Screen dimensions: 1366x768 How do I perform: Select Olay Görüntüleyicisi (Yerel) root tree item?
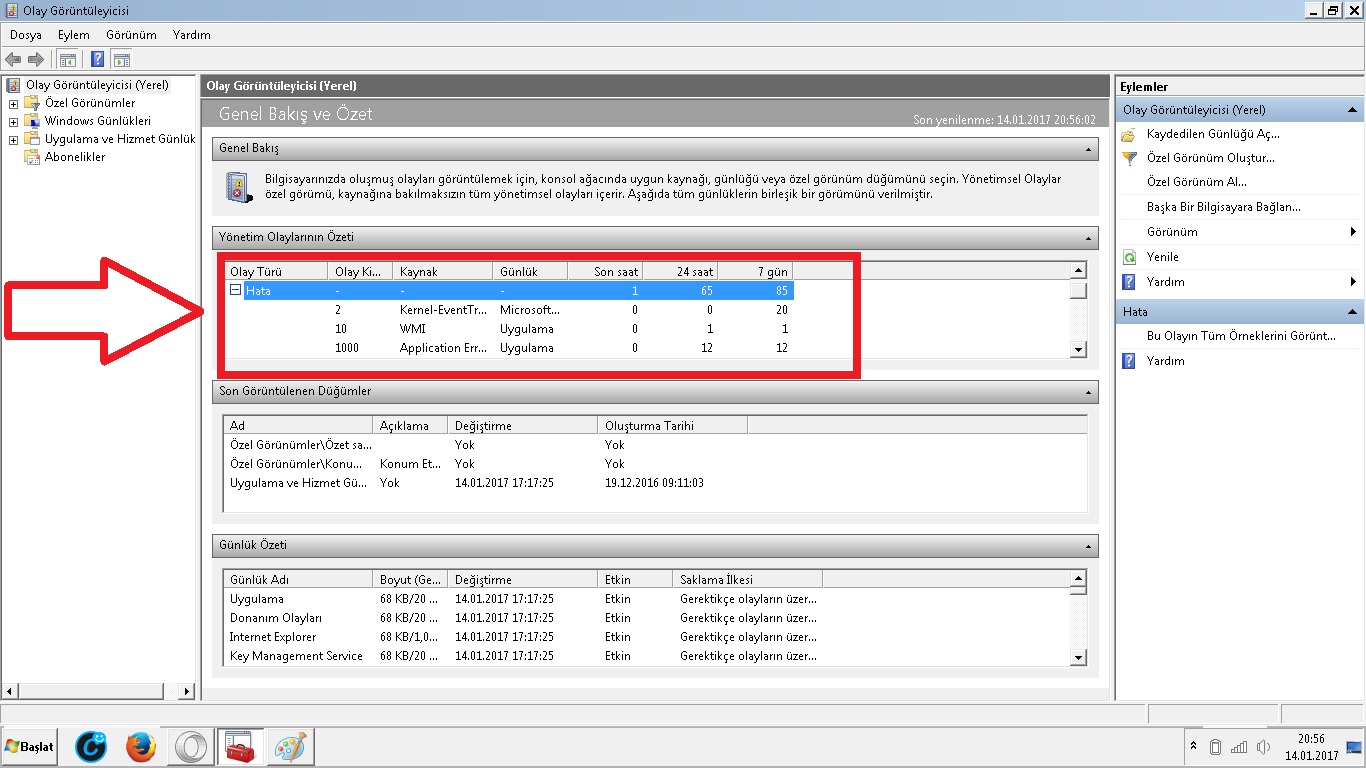97,85
